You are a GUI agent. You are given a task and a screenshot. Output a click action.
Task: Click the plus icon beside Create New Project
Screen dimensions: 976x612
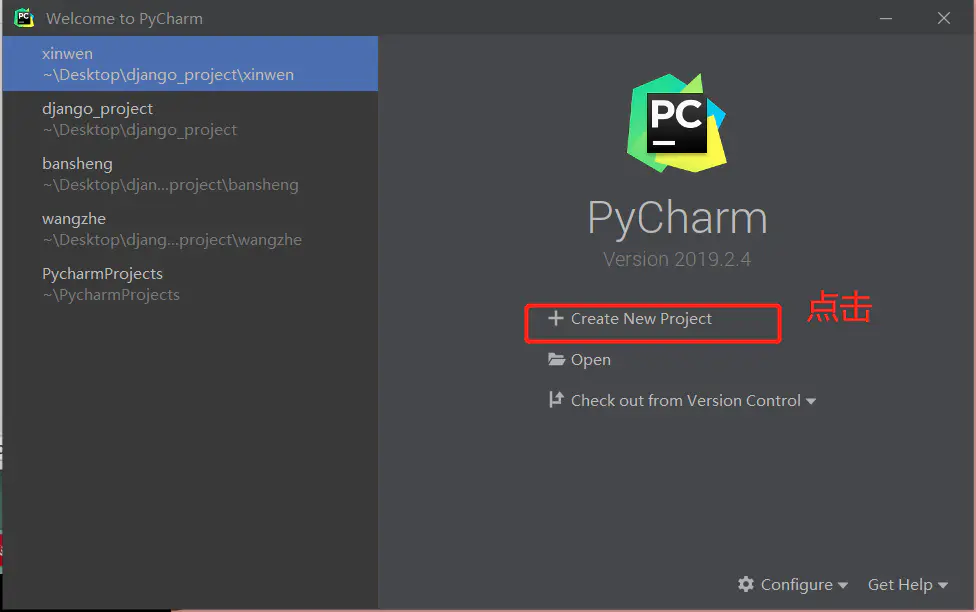coord(555,318)
